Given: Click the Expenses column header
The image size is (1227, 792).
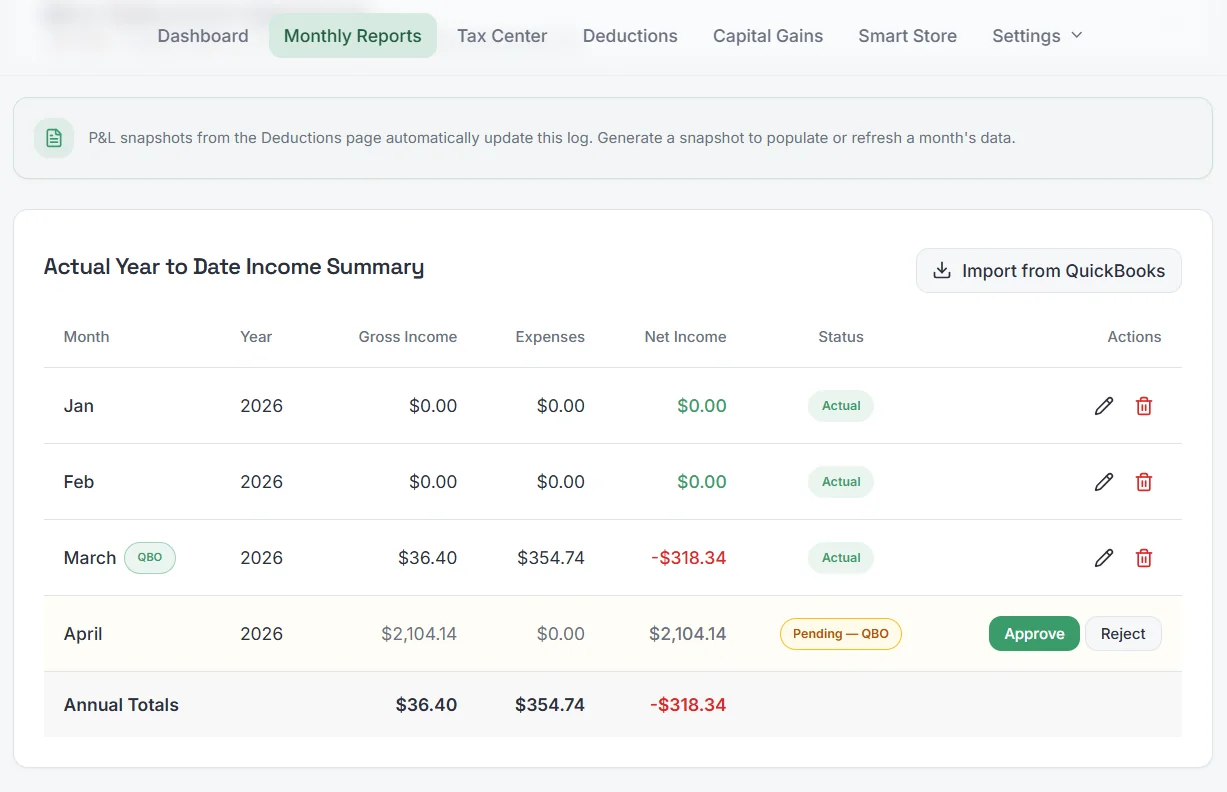Looking at the screenshot, I should pos(550,337).
